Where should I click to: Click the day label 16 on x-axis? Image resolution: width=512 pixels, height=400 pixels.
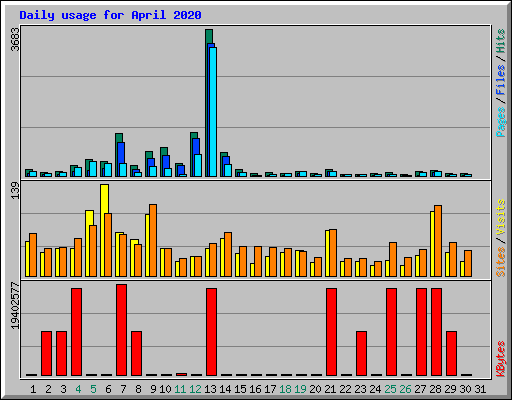click(x=255, y=389)
